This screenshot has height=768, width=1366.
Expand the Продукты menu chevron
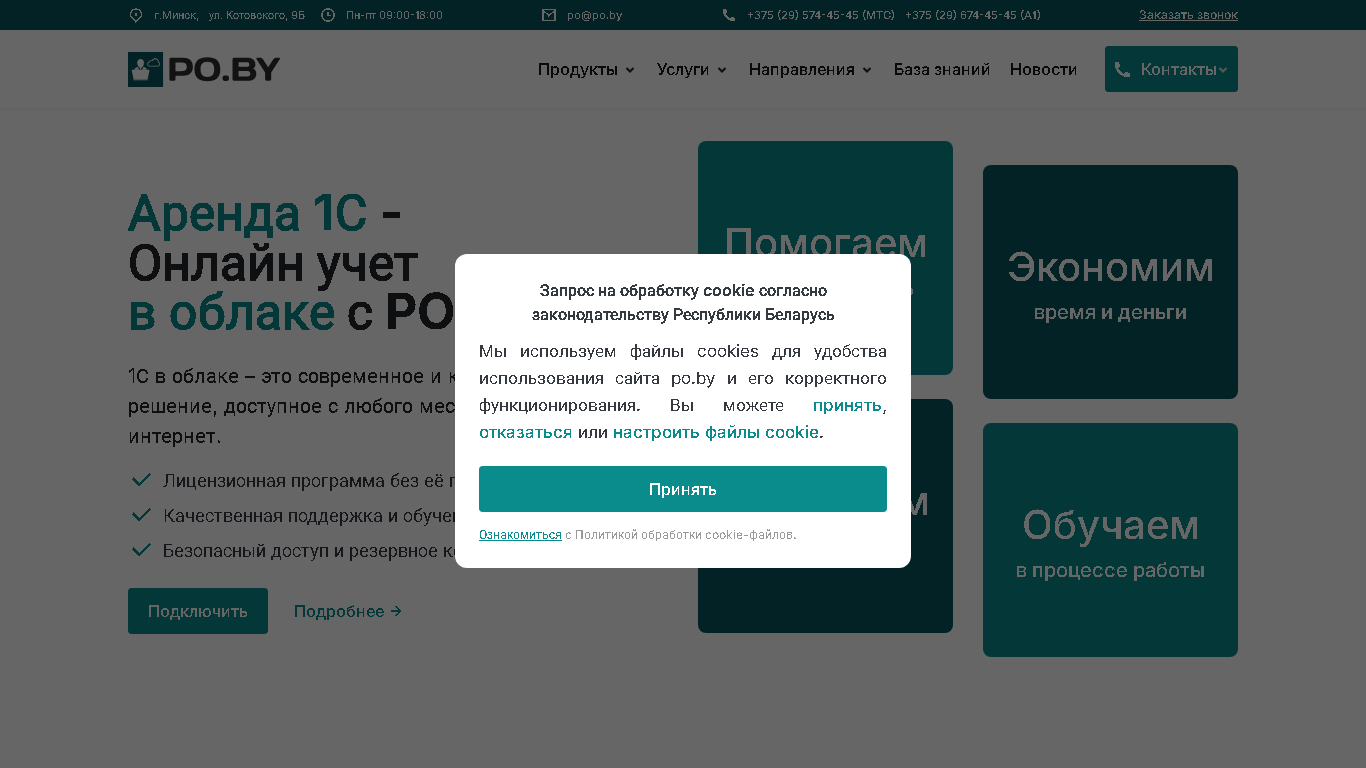pyautogui.click(x=630, y=70)
